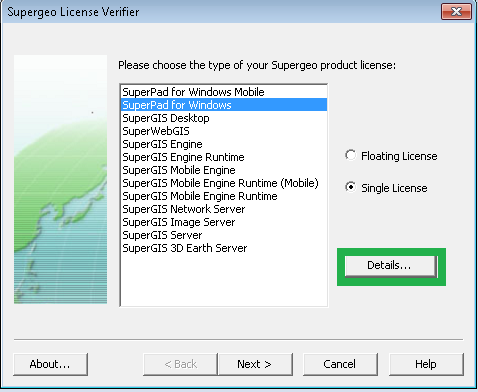Click the About... button
Screen dimensions: 478x392
(50, 364)
